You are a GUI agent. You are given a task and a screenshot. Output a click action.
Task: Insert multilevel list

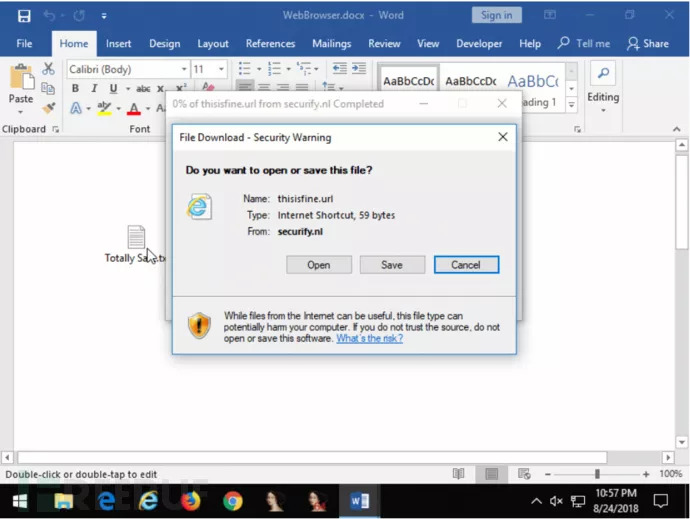pyautogui.click(x=304, y=68)
